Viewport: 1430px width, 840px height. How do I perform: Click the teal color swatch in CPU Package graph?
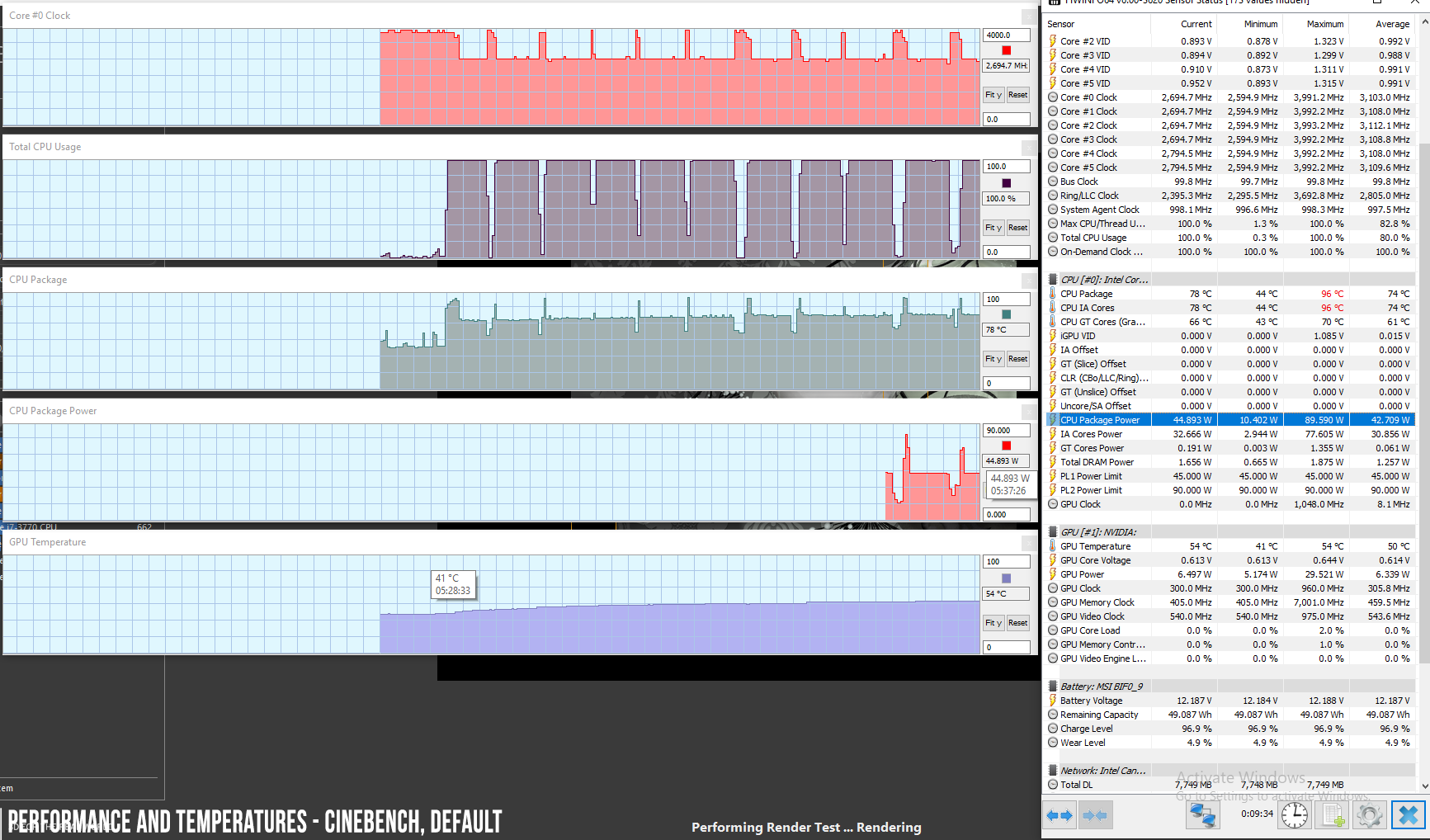(1006, 314)
